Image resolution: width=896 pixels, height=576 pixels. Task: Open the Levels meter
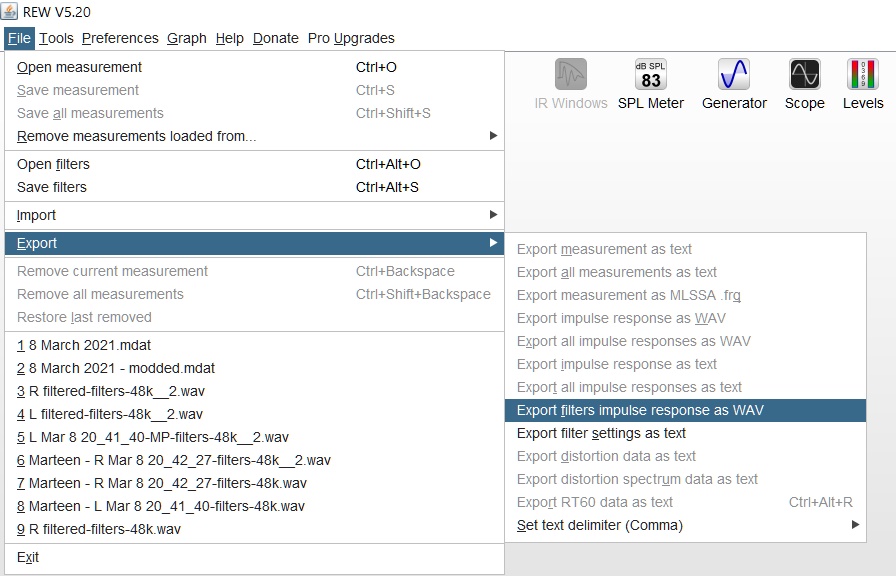tap(862, 84)
